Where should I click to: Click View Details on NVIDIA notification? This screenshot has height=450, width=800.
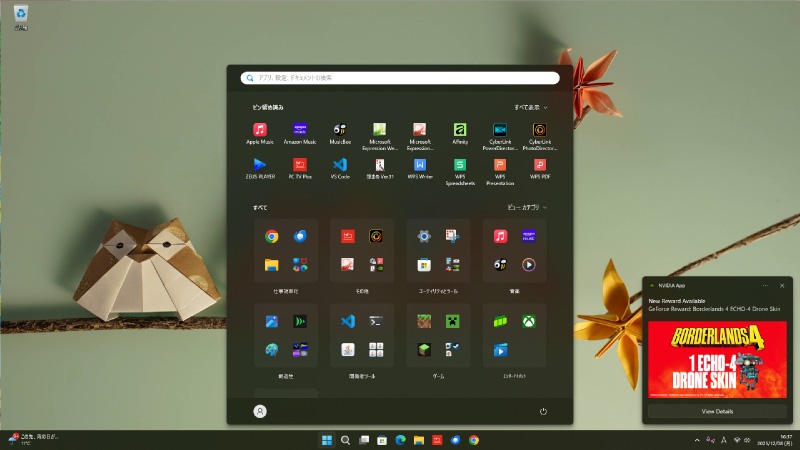point(717,411)
